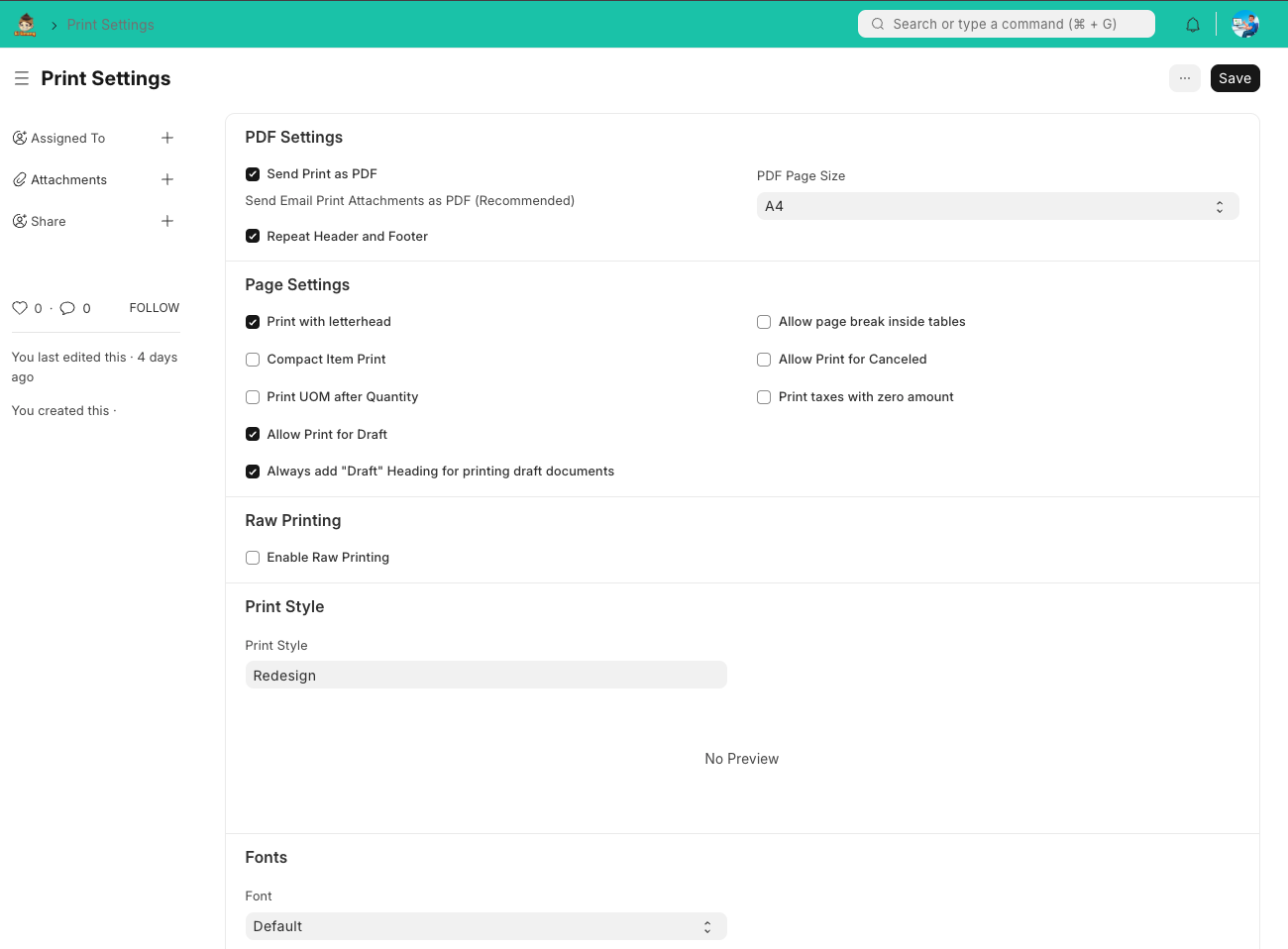Open the user avatar menu
This screenshot has width=1288, height=949.
click(x=1244, y=25)
